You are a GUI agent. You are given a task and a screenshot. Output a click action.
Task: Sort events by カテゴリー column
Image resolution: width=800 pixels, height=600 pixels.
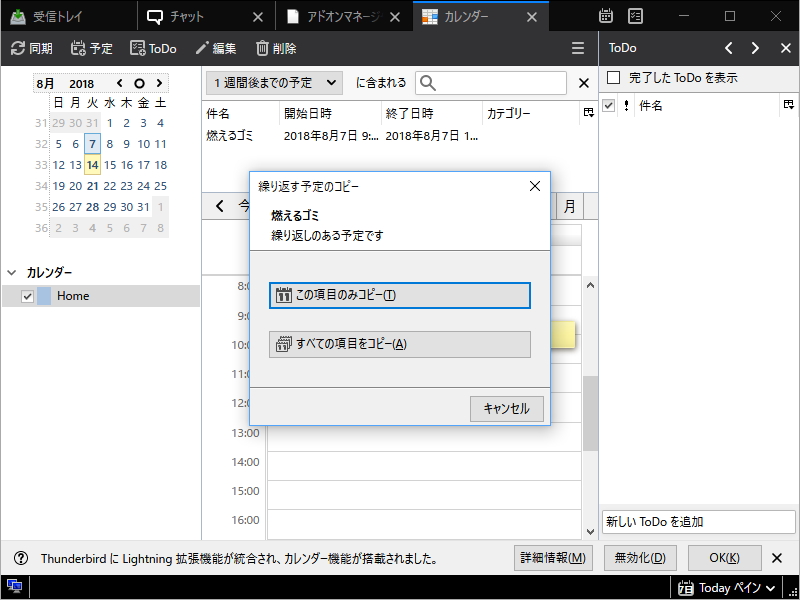pyautogui.click(x=531, y=113)
